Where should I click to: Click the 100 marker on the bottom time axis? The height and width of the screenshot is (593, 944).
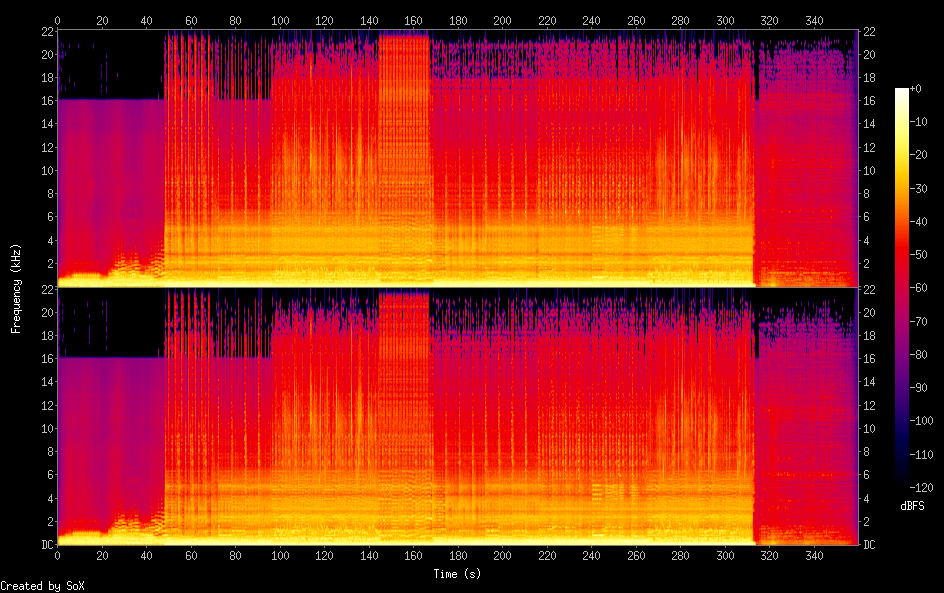pyautogui.click(x=280, y=557)
